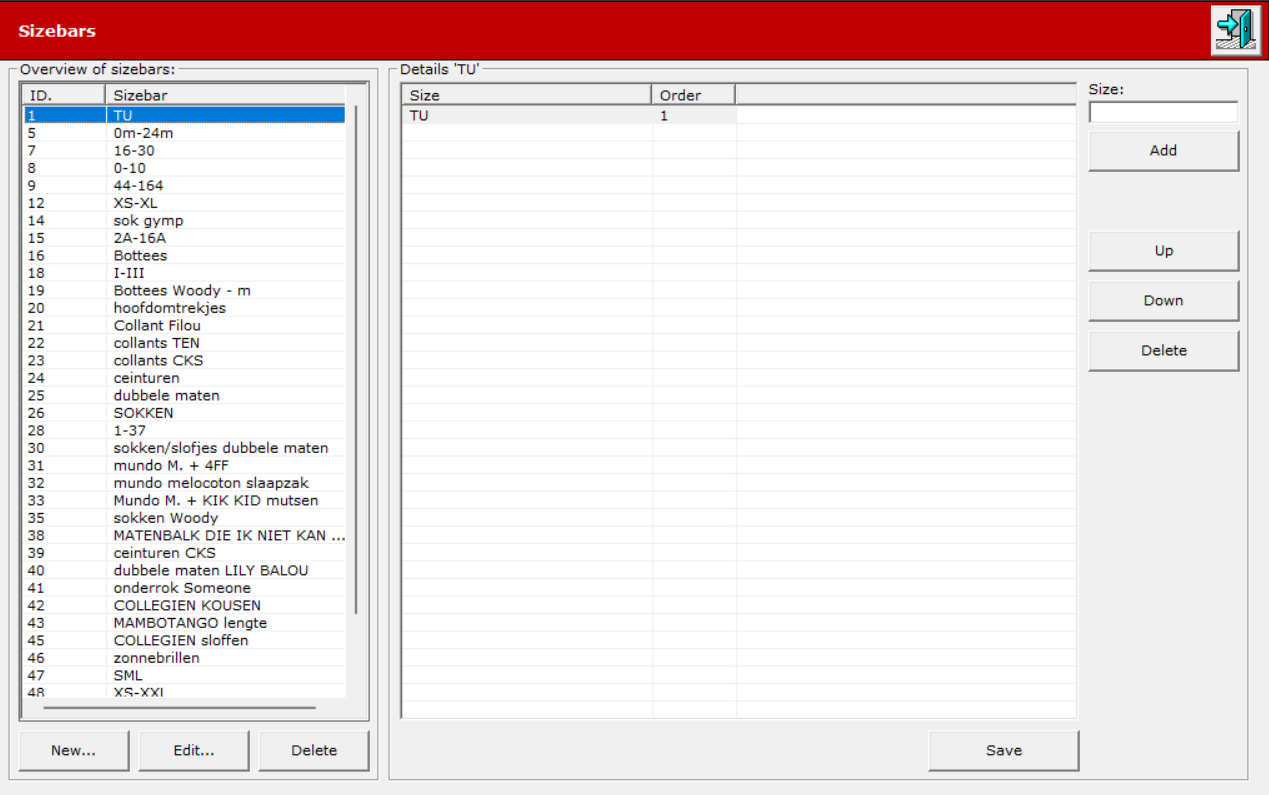
Task: Focus the Size text input field
Action: (1163, 112)
